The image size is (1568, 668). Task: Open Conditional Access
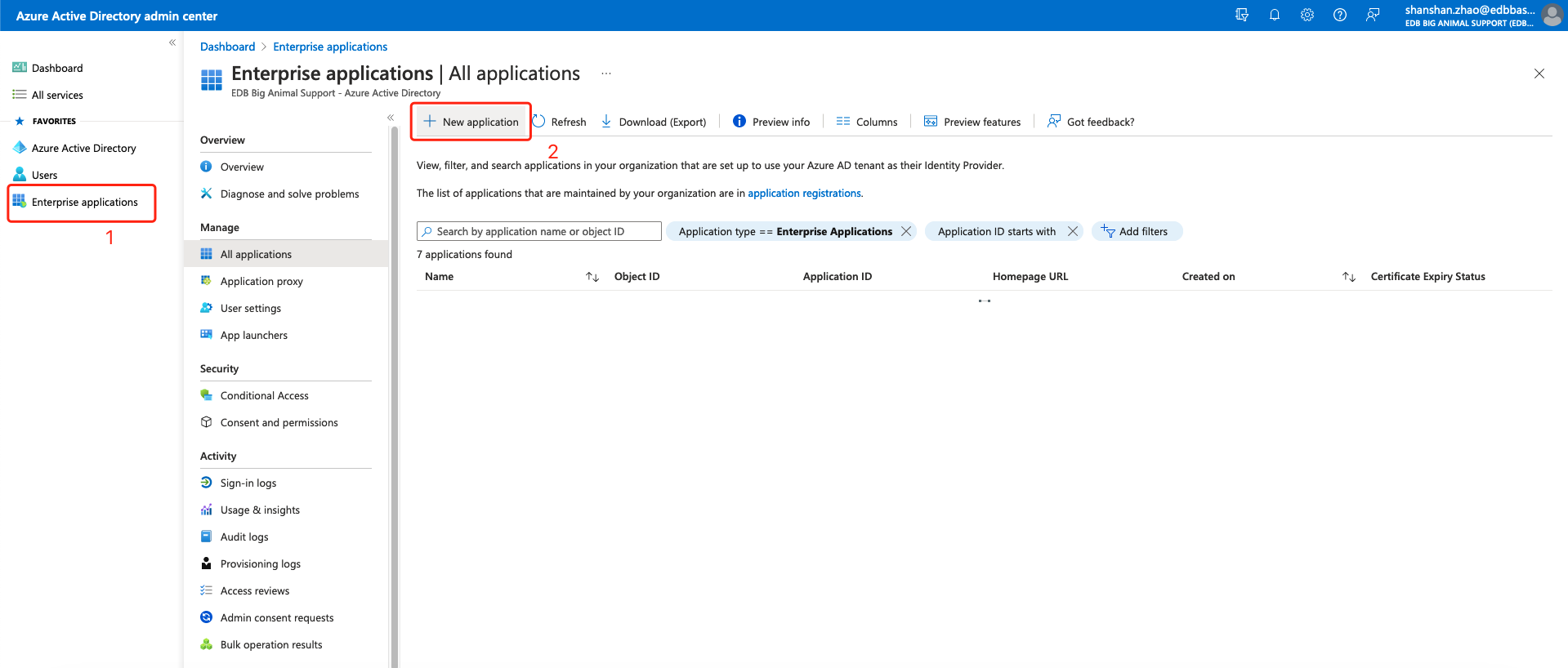click(x=264, y=395)
